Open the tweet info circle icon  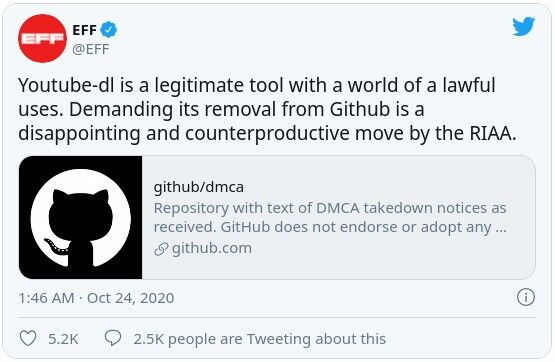(526, 297)
